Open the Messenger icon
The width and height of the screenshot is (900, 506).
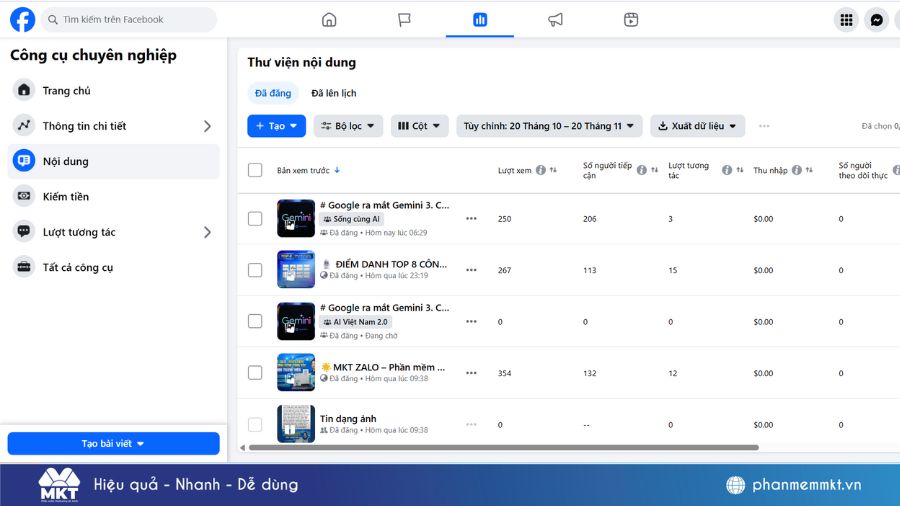pos(876,20)
